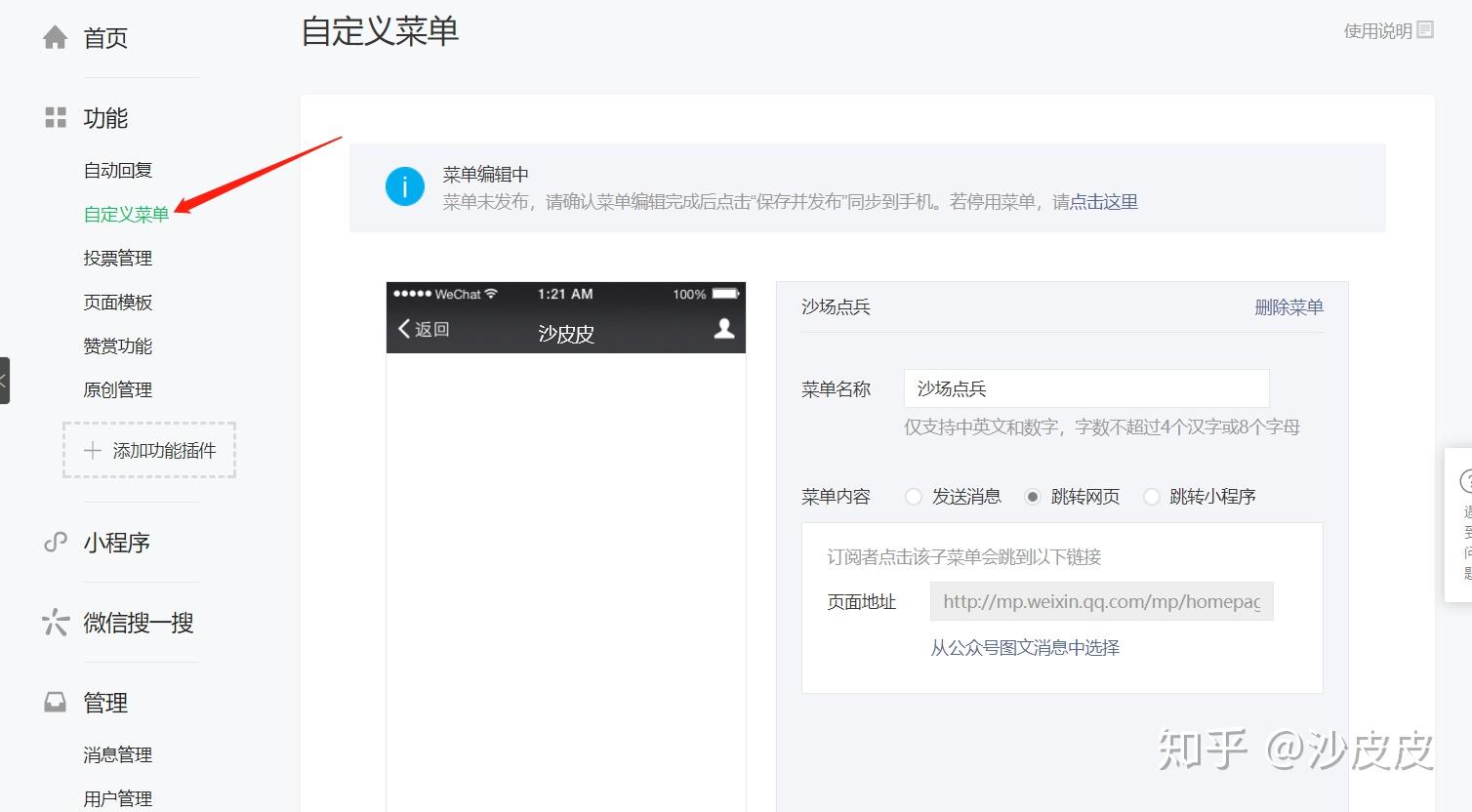This screenshot has height=812, width=1472.
Task: Click the inbox icon beside 管理
Action: tap(56, 702)
